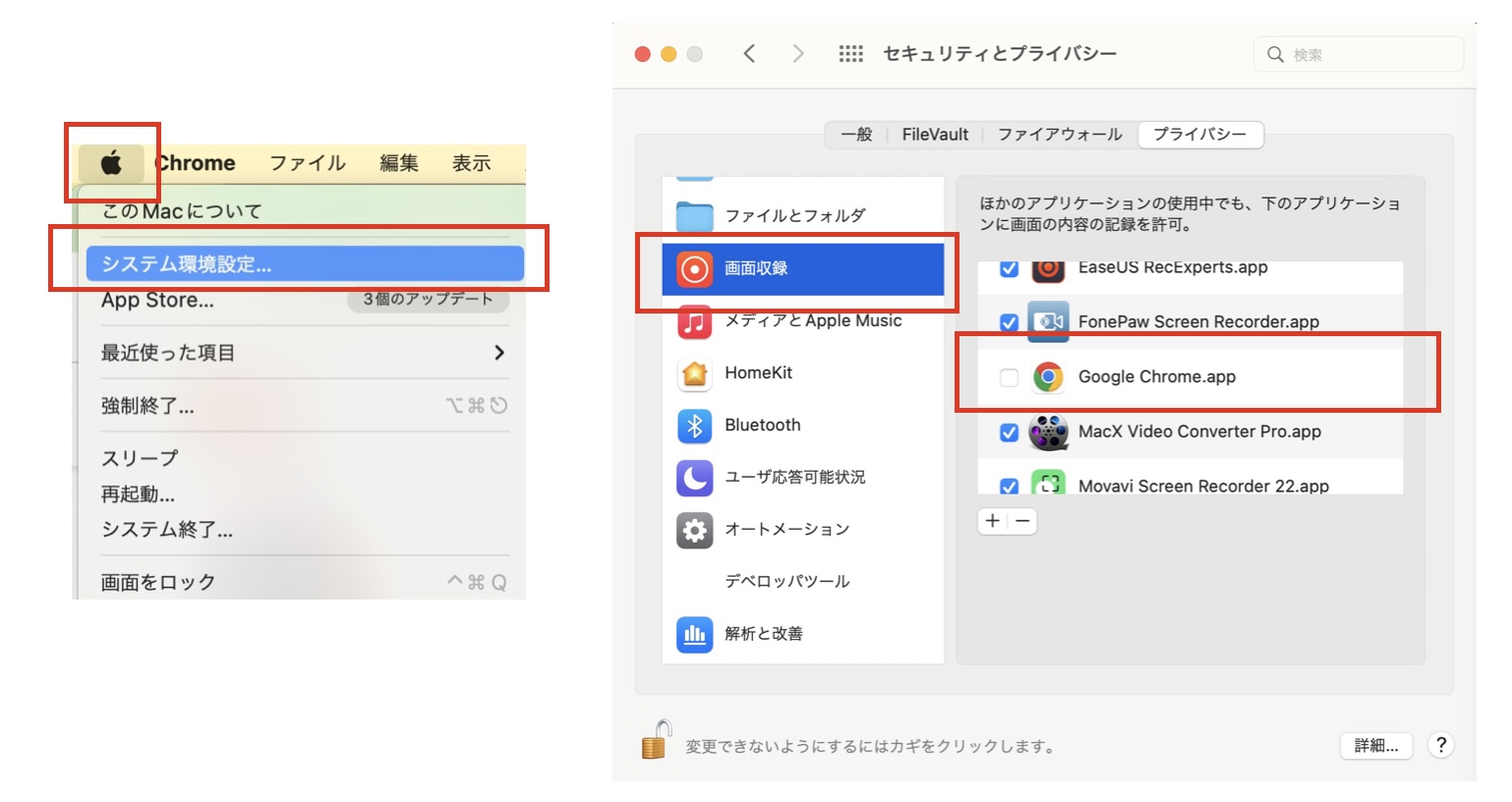This screenshot has height=802, width=1512.
Task: Open help with the ? button
Action: [x=1441, y=745]
